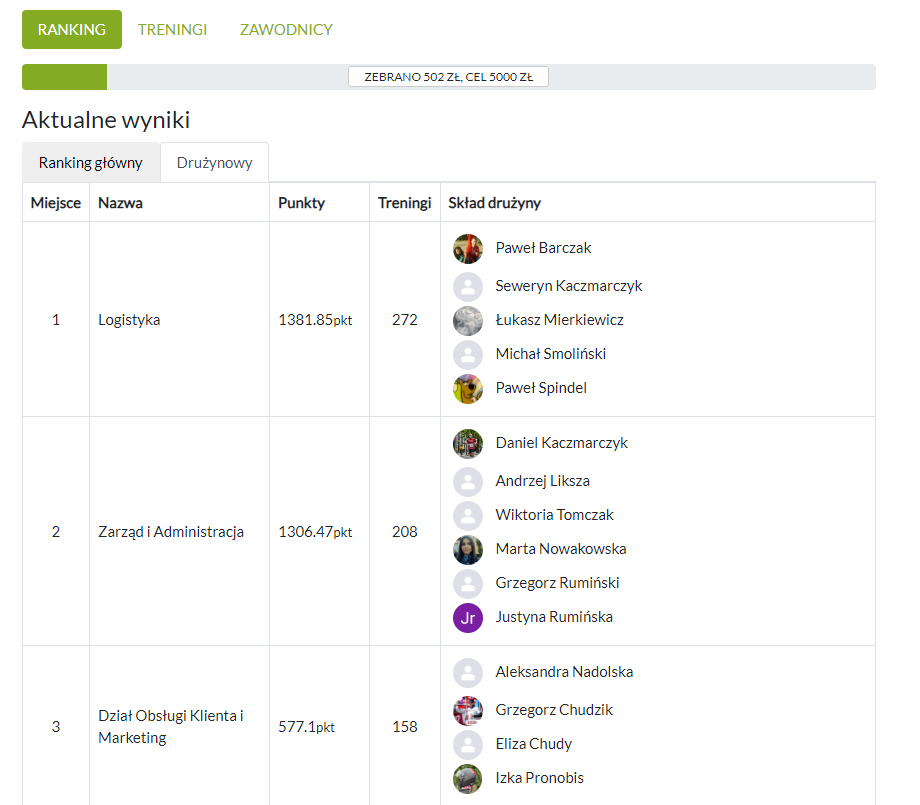920x805 pixels.
Task: Select the Drużynowy ranking tab
Action: [214, 163]
